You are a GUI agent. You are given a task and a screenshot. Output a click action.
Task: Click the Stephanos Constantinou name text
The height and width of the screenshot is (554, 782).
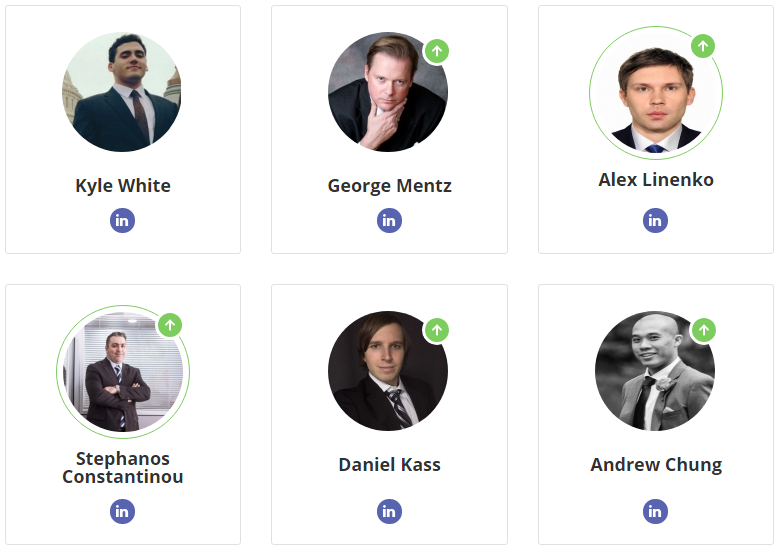point(123,468)
